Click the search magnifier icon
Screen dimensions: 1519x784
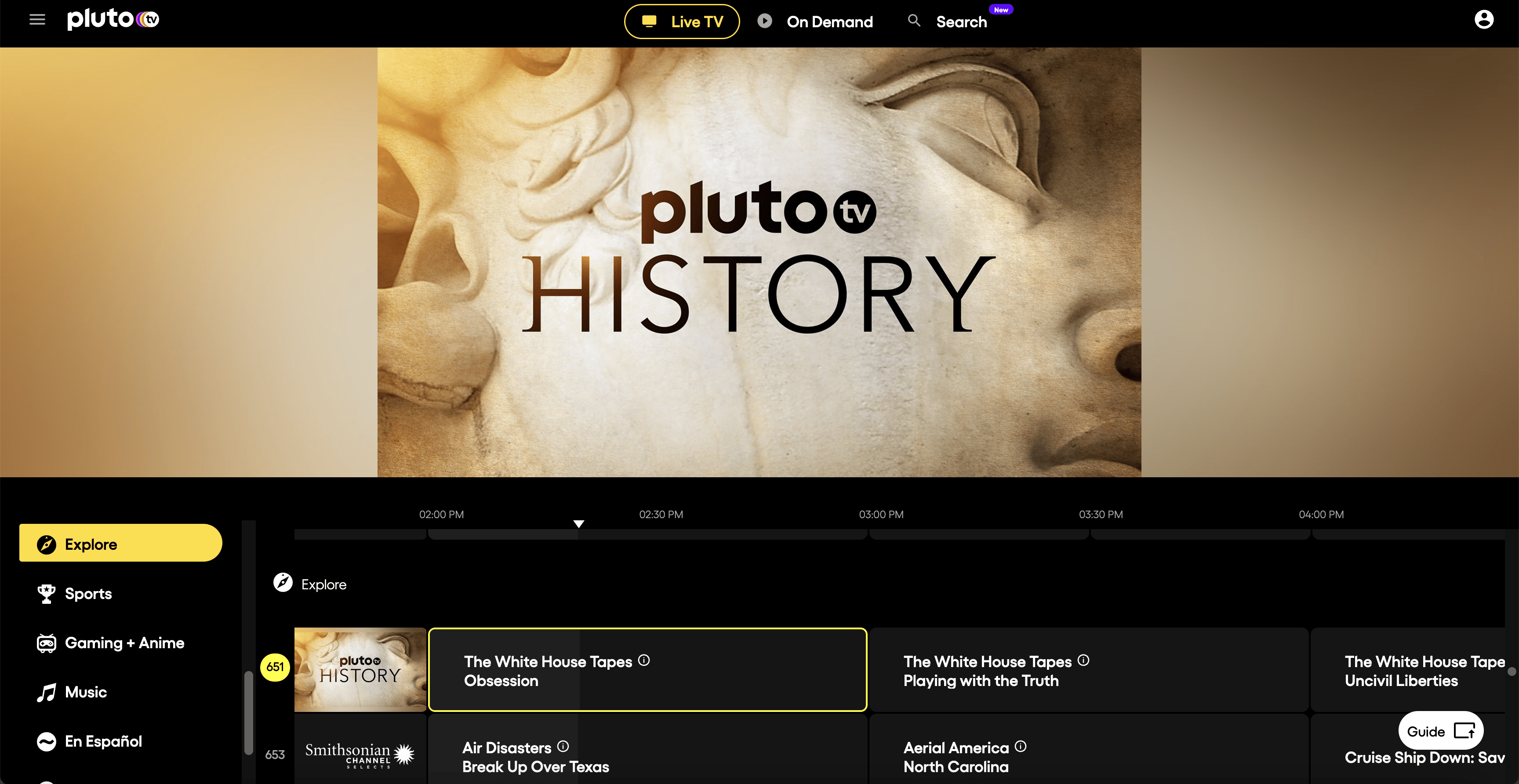coord(913,21)
